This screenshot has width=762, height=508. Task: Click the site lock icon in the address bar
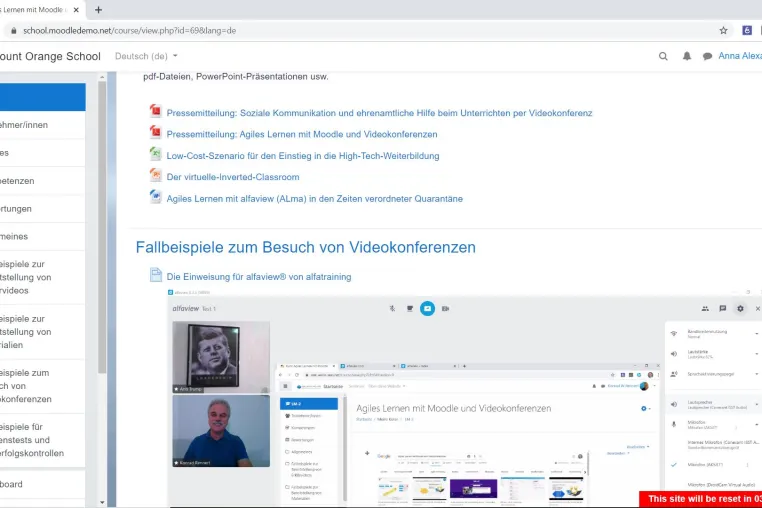(x=14, y=31)
